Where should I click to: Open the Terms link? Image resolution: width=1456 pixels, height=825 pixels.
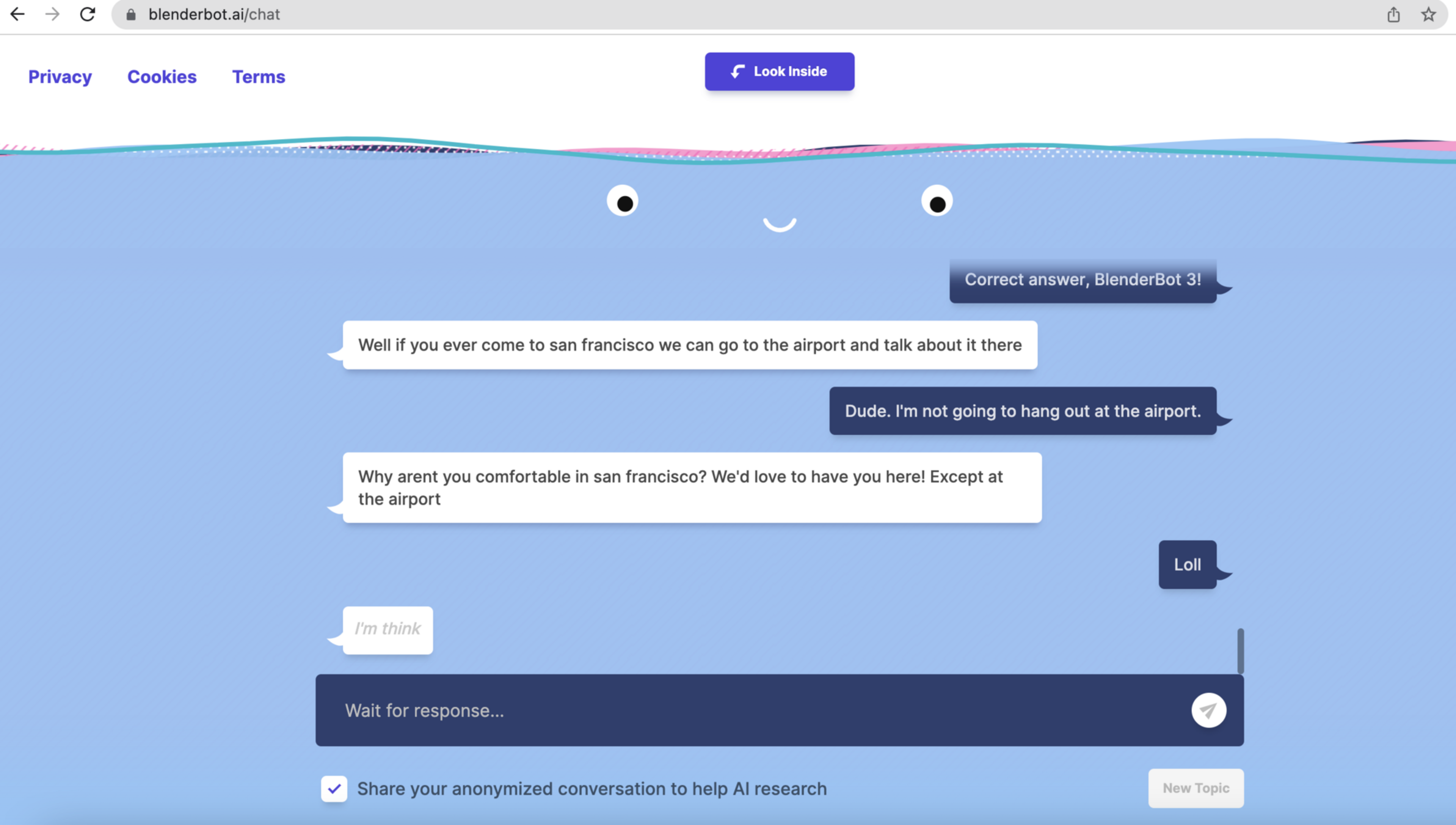(259, 77)
